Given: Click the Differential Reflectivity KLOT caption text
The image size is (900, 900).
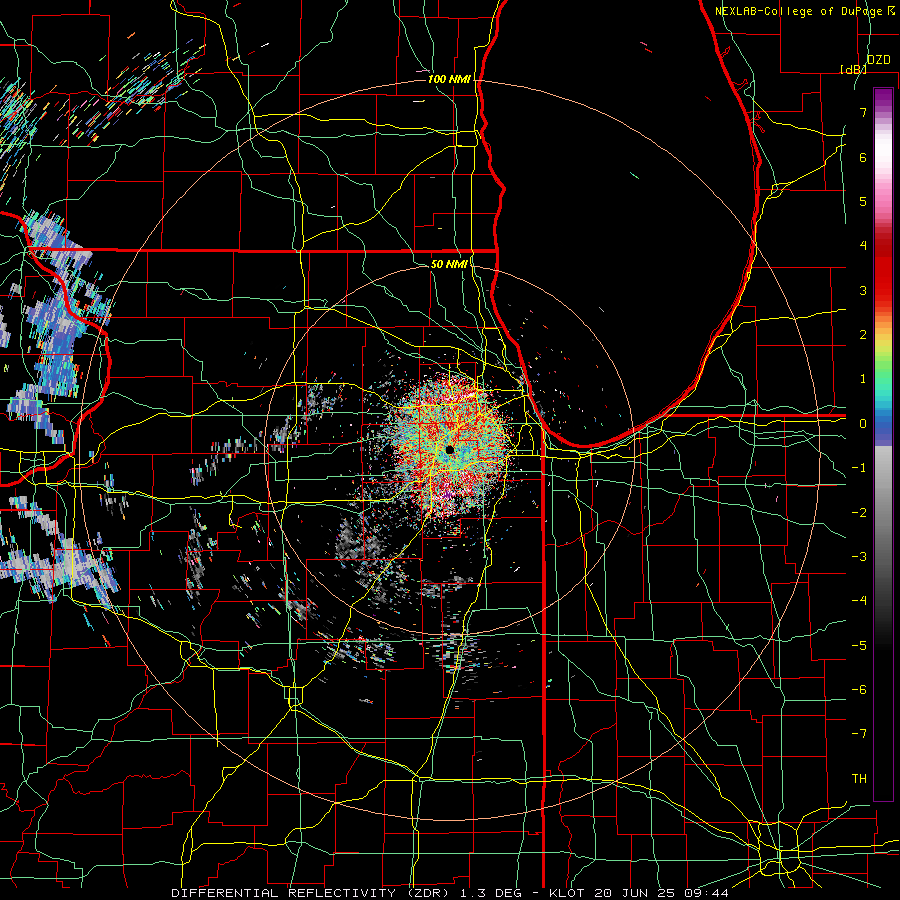Looking at the screenshot, I should (x=450, y=893).
